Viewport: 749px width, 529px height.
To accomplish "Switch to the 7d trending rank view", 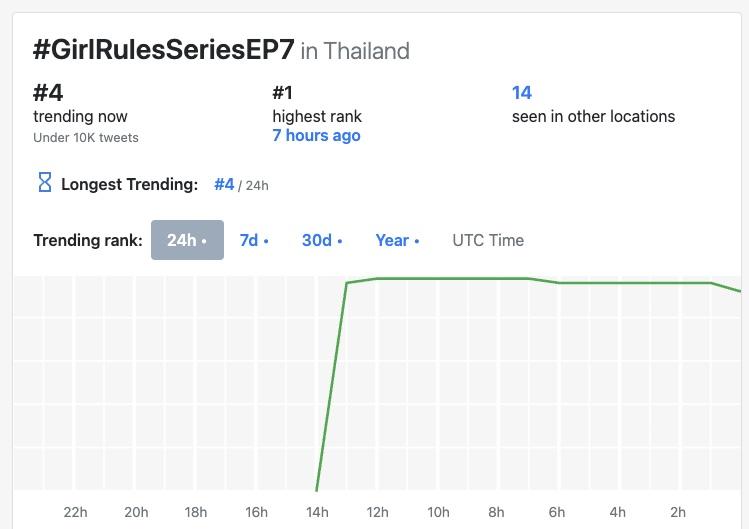I will pos(254,240).
